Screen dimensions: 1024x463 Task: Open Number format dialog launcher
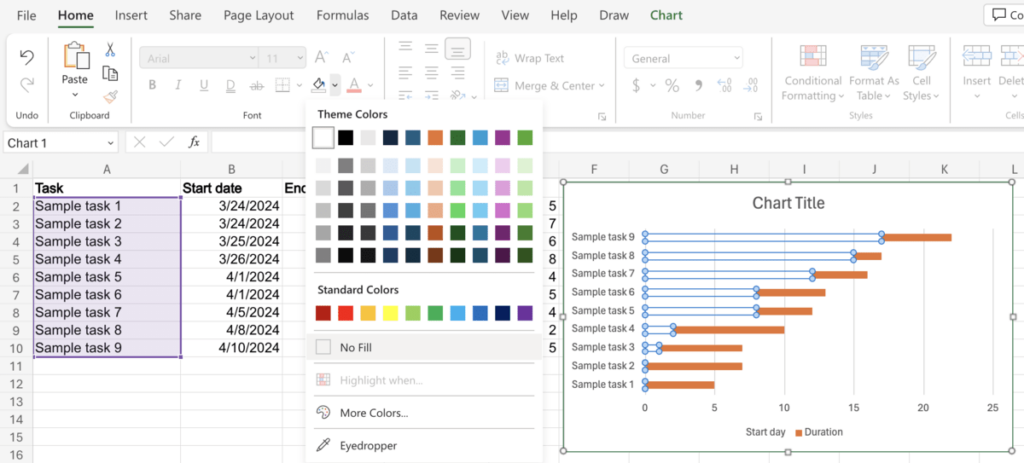point(758,116)
